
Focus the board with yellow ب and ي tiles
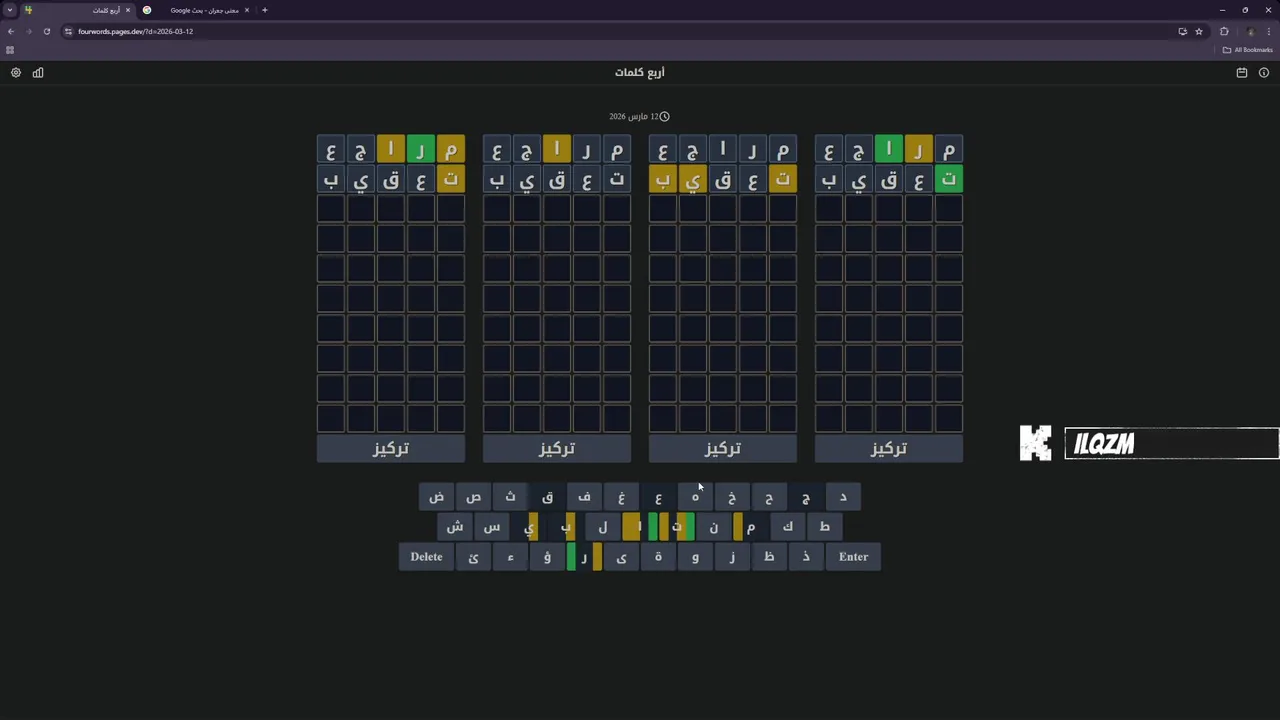click(723, 449)
